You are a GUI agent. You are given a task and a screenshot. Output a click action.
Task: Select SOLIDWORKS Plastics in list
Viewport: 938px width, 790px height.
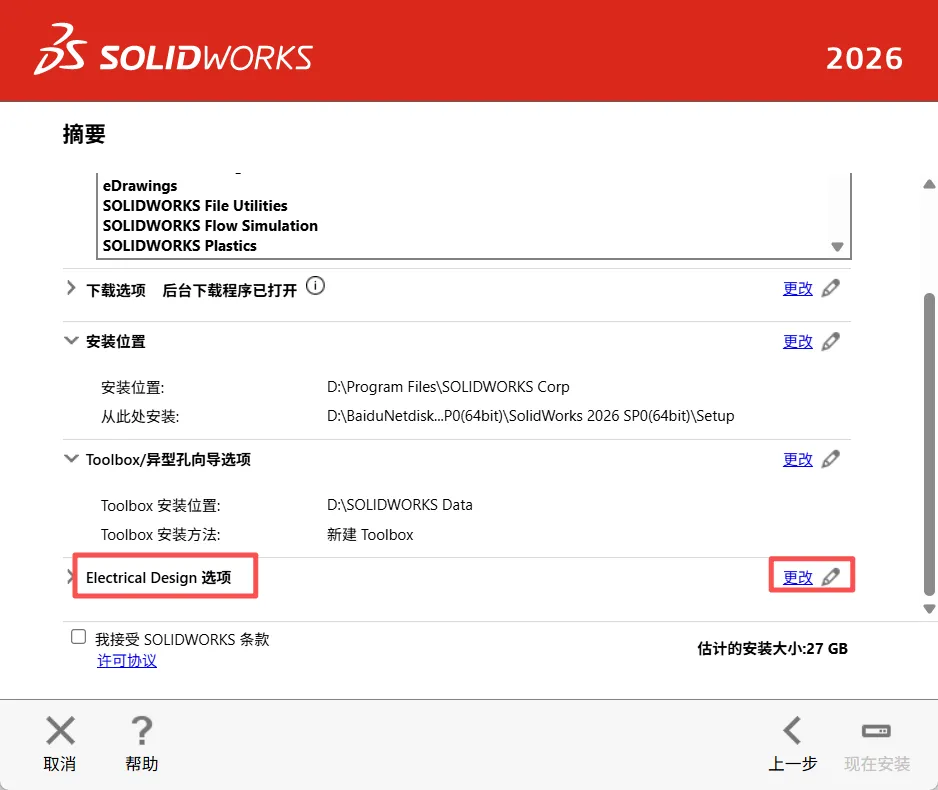pyautogui.click(x=179, y=246)
